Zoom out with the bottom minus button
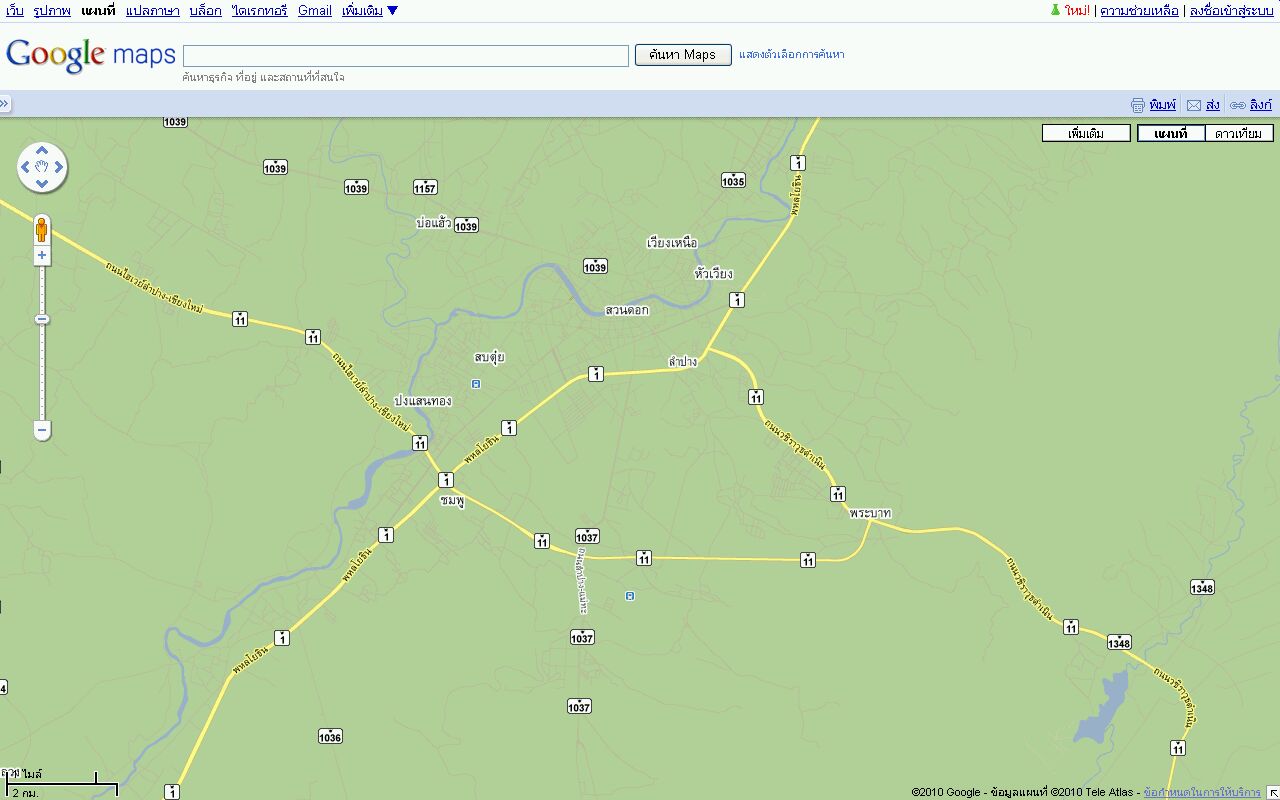 (42, 431)
